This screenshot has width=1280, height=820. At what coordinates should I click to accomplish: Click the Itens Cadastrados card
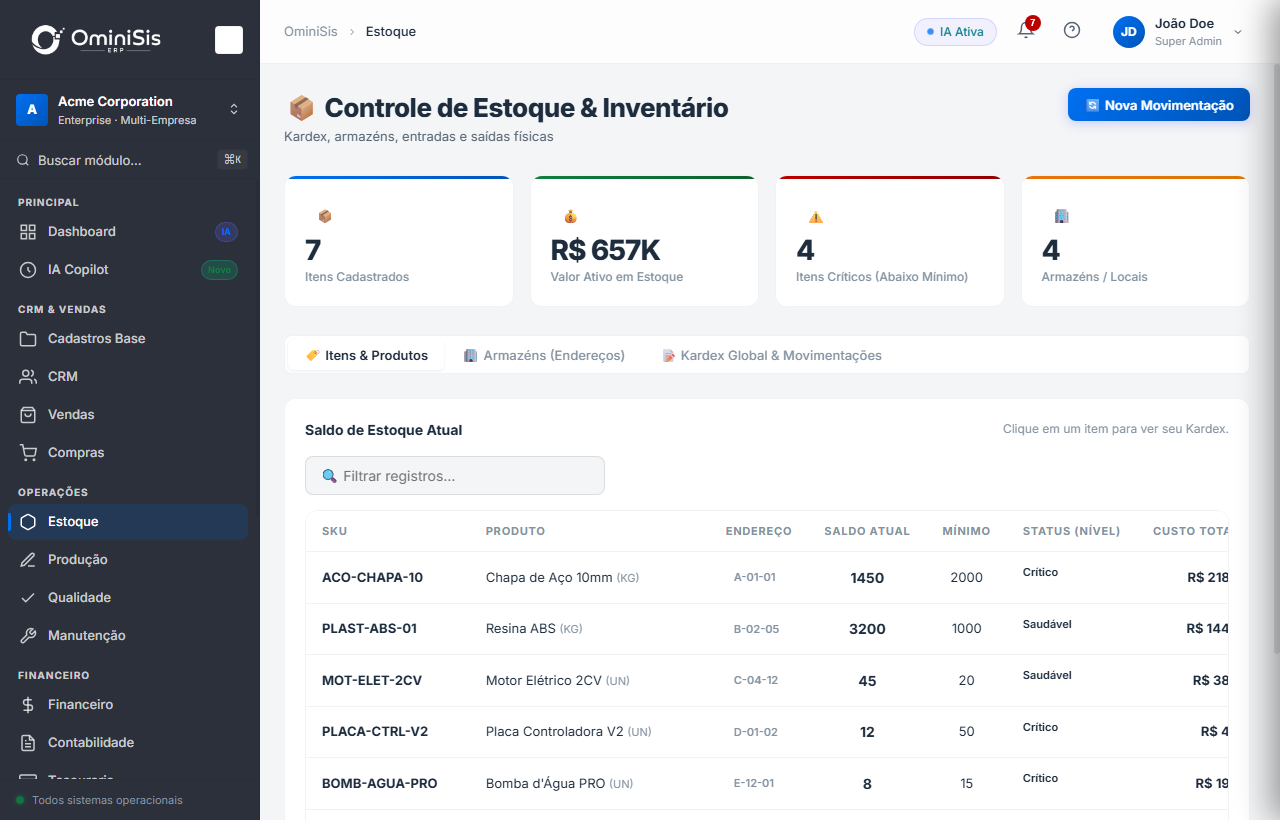tap(399, 241)
